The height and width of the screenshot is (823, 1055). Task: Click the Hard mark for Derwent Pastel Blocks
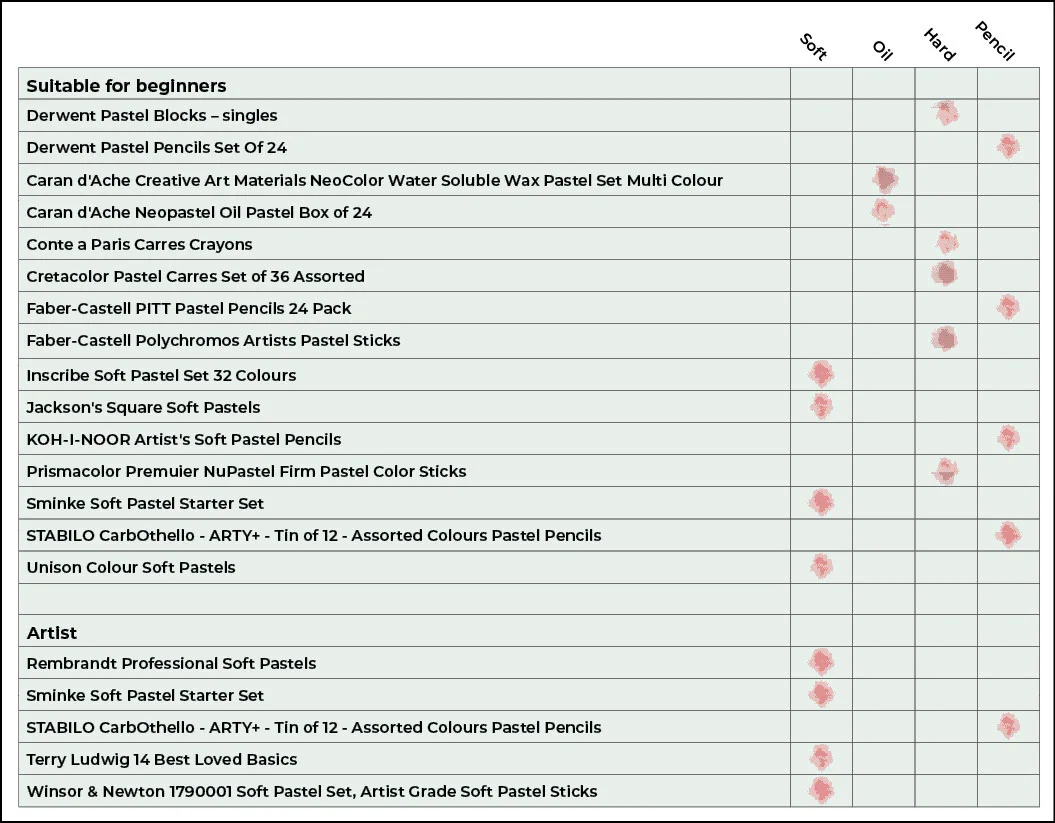click(x=945, y=113)
